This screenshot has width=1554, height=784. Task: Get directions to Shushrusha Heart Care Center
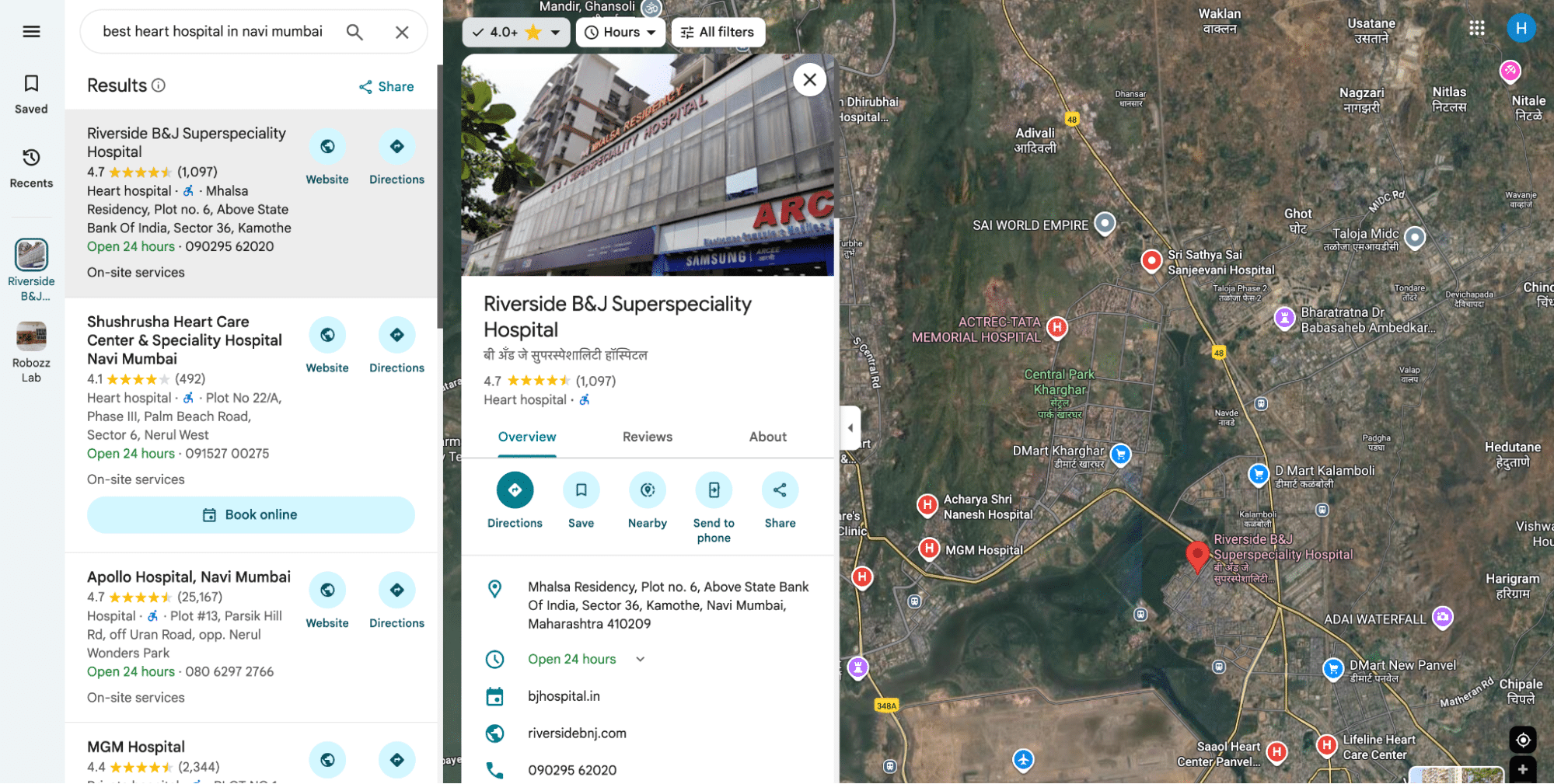click(396, 335)
